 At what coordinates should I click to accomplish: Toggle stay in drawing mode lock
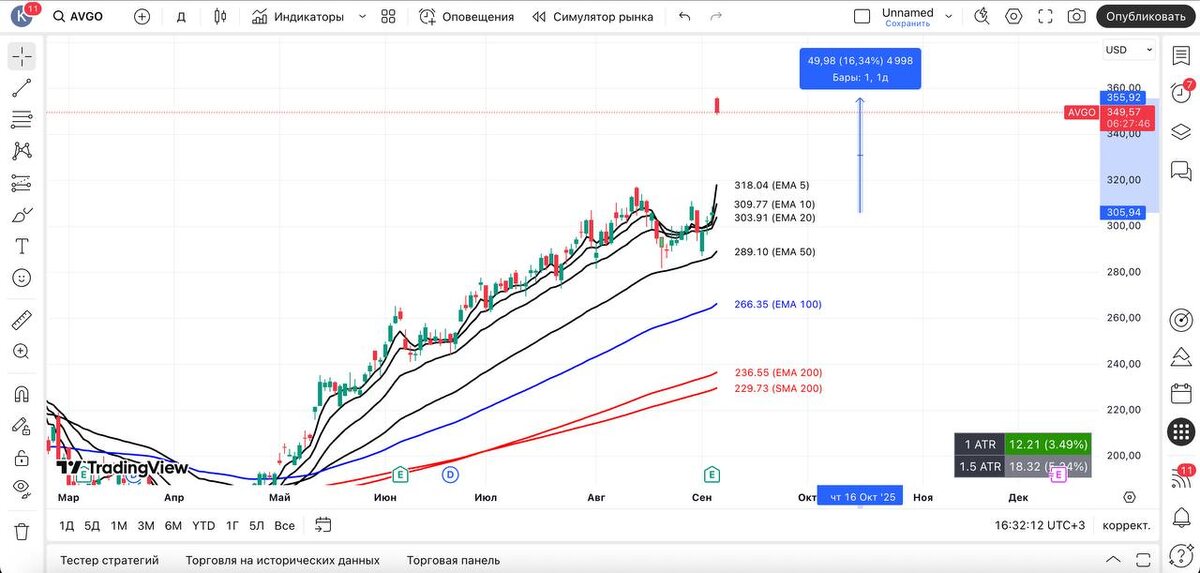pos(22,425)
